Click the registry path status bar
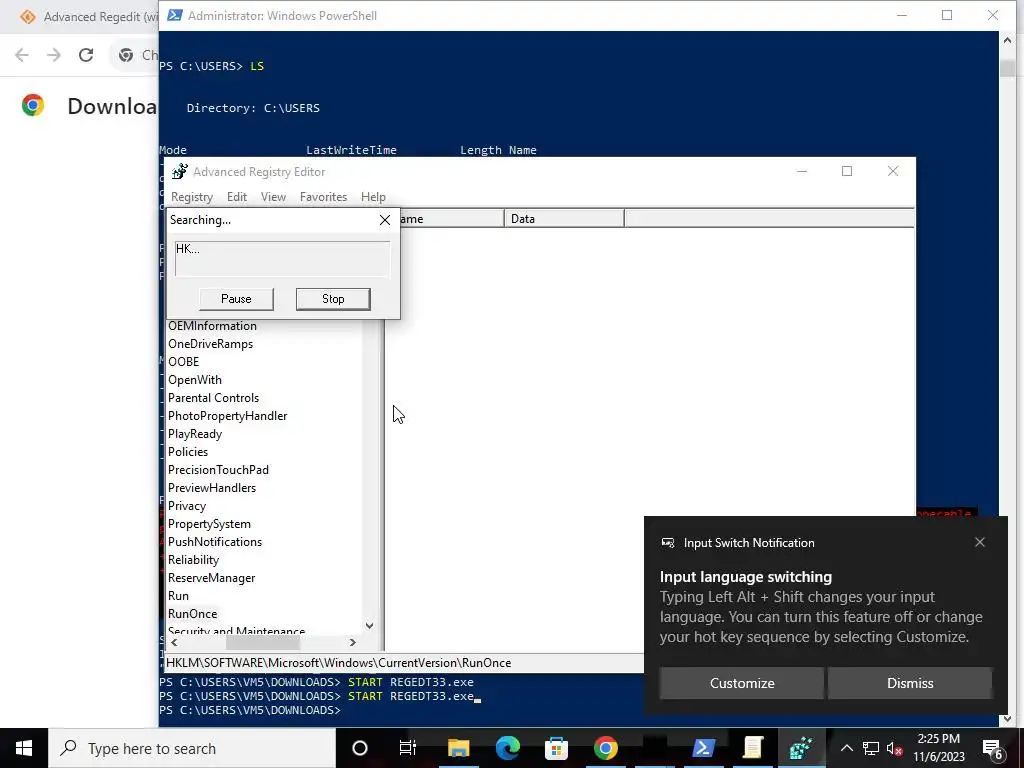1024x768 pixels. pos(404,663)
